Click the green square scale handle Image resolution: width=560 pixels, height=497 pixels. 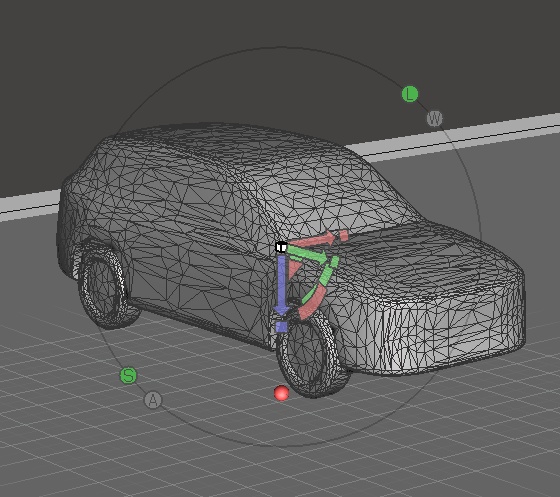335,262
